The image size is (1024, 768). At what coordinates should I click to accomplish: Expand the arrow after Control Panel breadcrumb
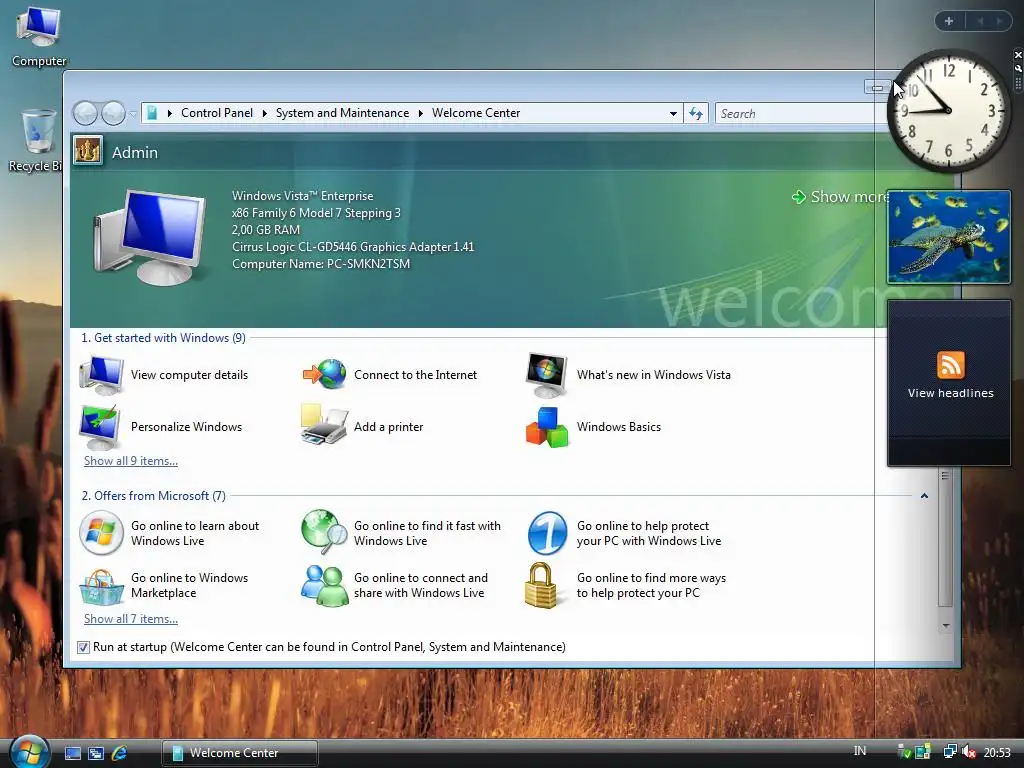point(264,114)
